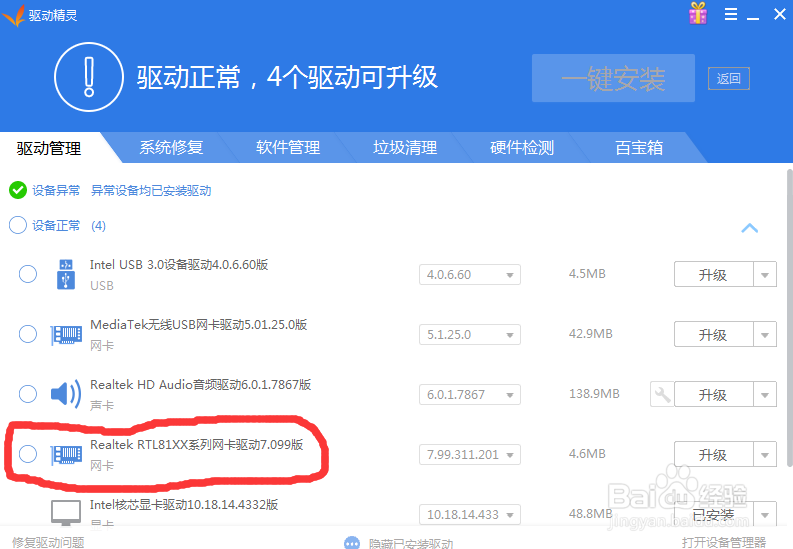Click the 4.6MB size value
This screenshot has width=793, height=549.
coord(587,453)
